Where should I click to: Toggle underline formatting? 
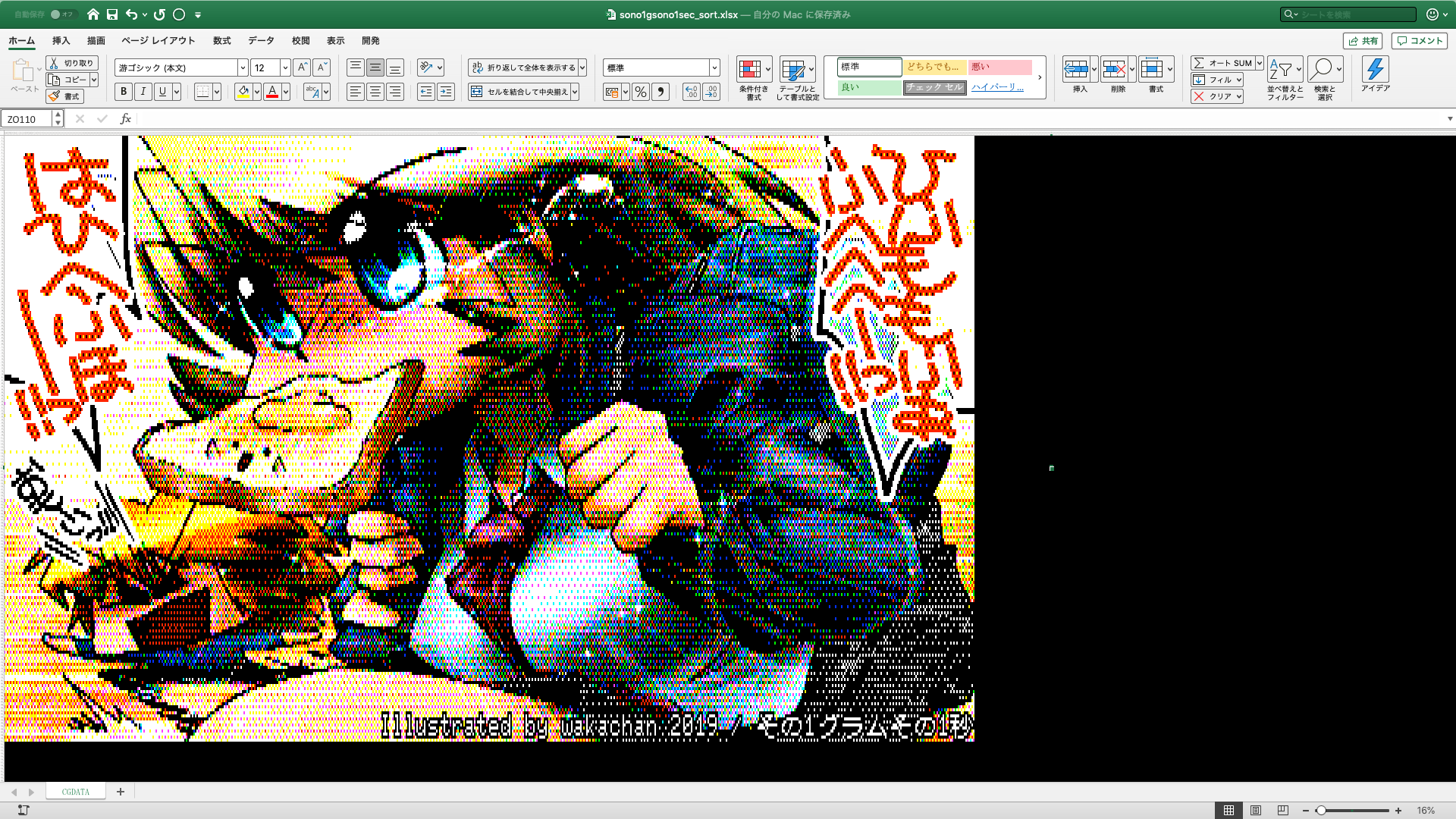point(162,92)
